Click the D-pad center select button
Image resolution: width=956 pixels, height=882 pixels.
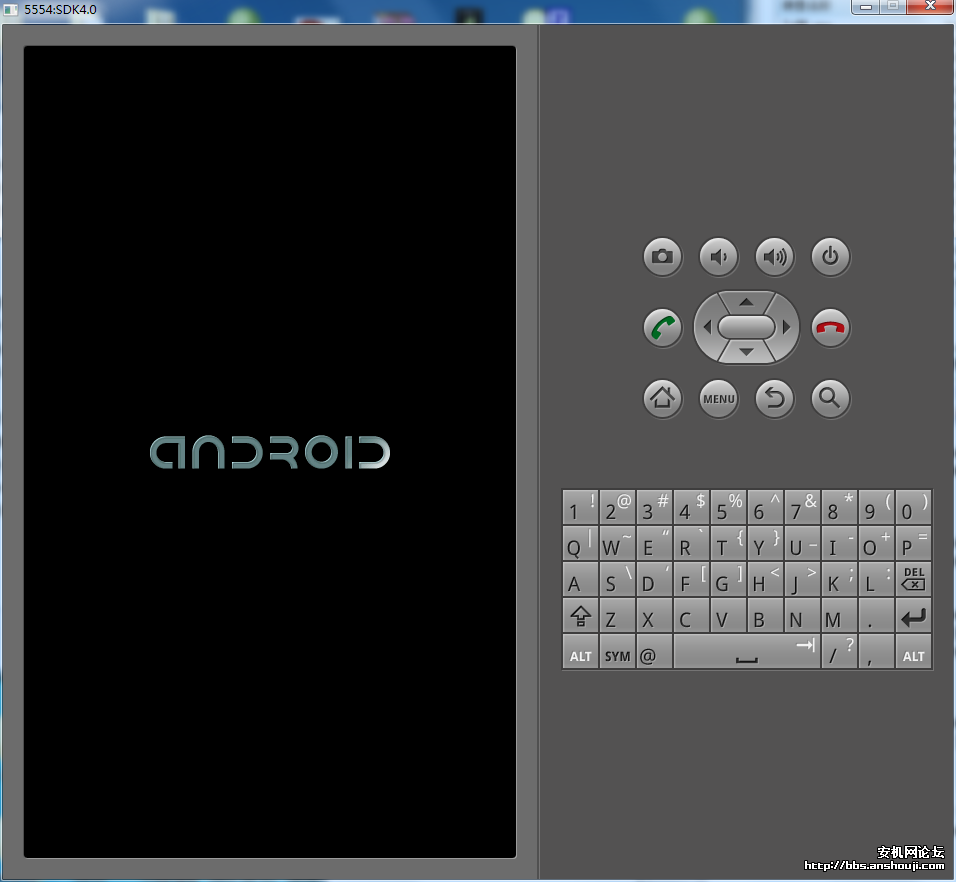click(746, 327)
